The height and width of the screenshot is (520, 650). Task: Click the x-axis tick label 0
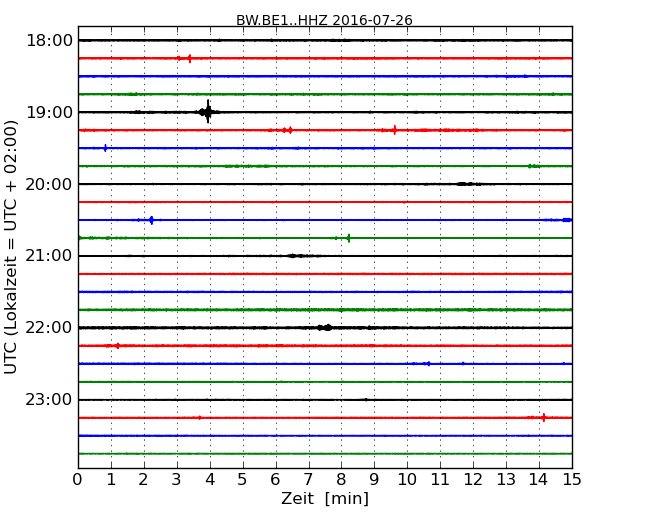coord(78,479)
